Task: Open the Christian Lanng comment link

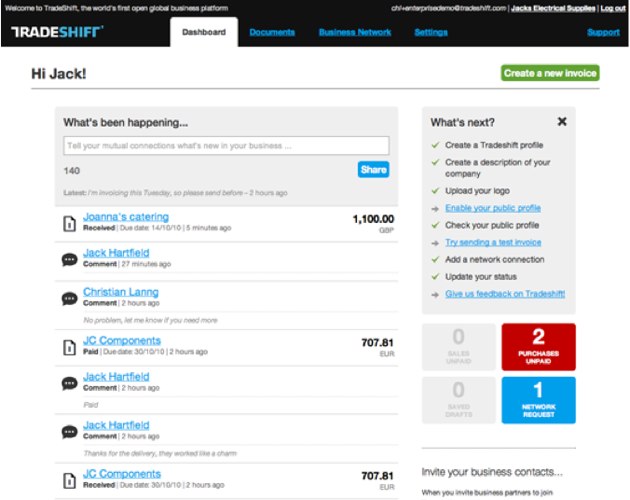Action: (x=121, y=292)
